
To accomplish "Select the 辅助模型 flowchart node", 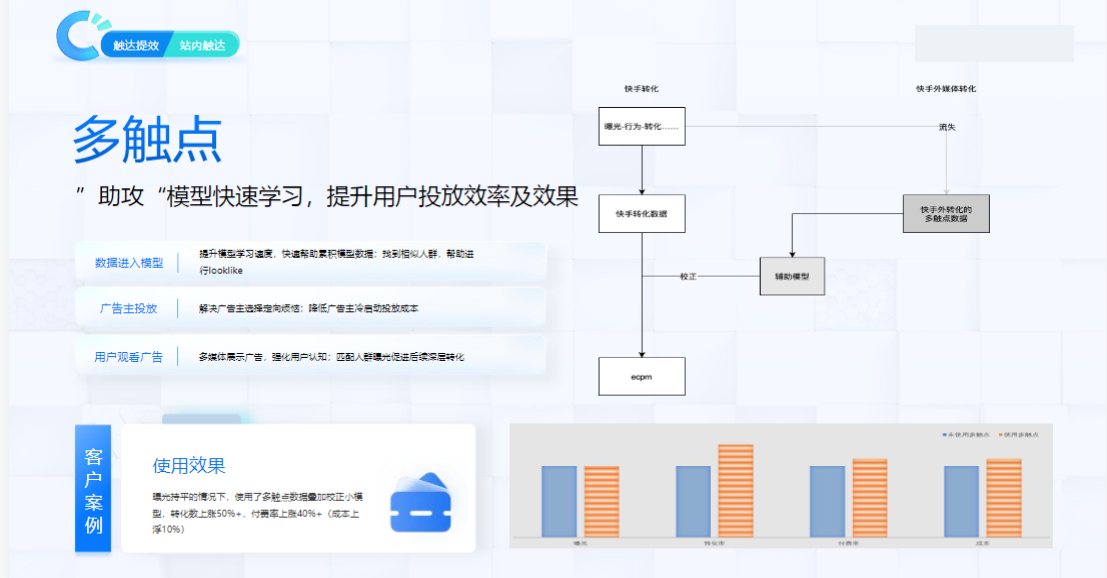I will [x=791, y=277].
